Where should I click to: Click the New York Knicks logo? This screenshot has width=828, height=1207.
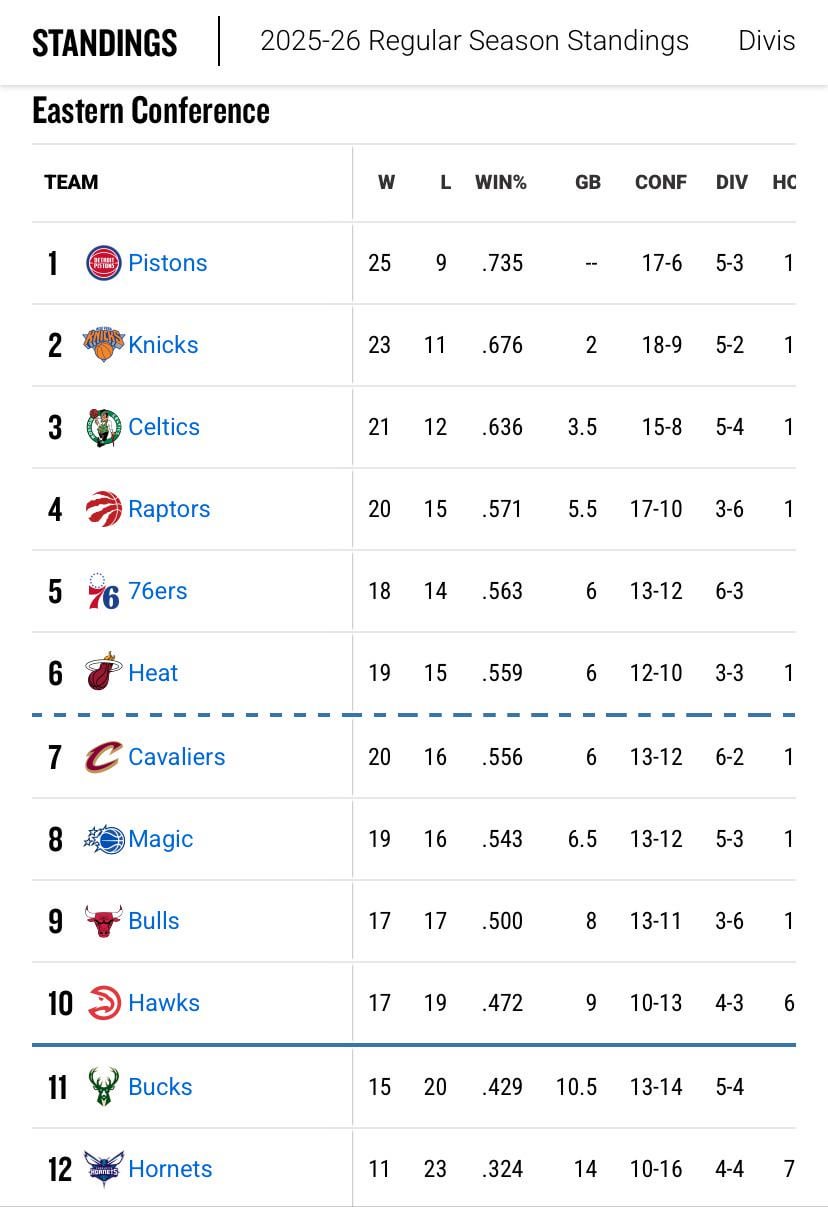point(103,345)
